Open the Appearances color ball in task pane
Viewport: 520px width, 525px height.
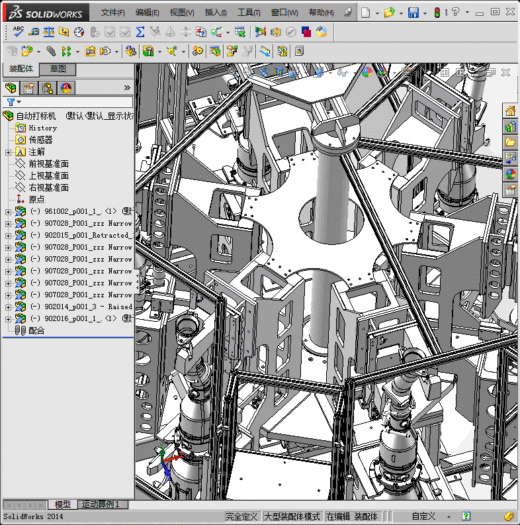click(x=510, y=174)
